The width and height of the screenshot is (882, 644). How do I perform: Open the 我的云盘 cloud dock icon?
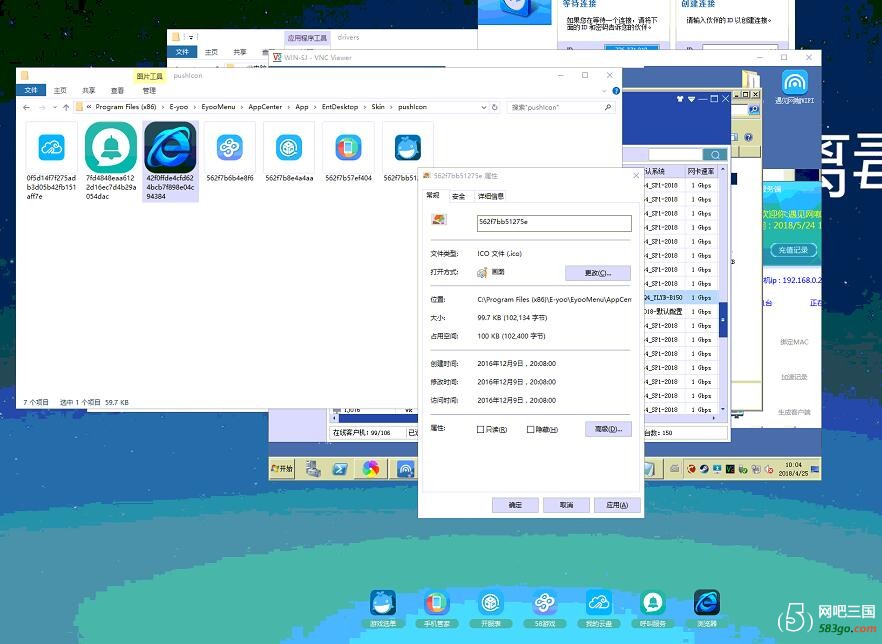pos(598,604)
